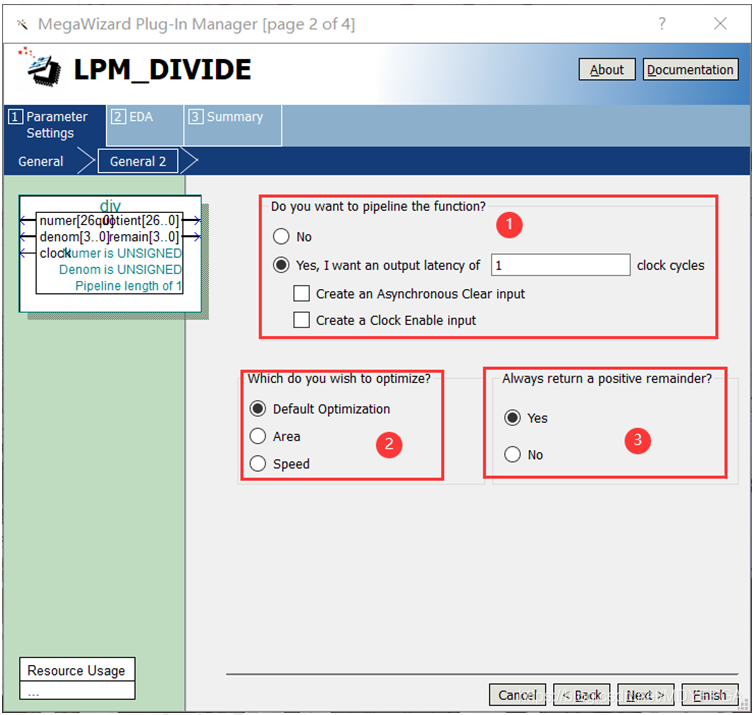Select Yes for always positive remainder

[x=512, y=418]
